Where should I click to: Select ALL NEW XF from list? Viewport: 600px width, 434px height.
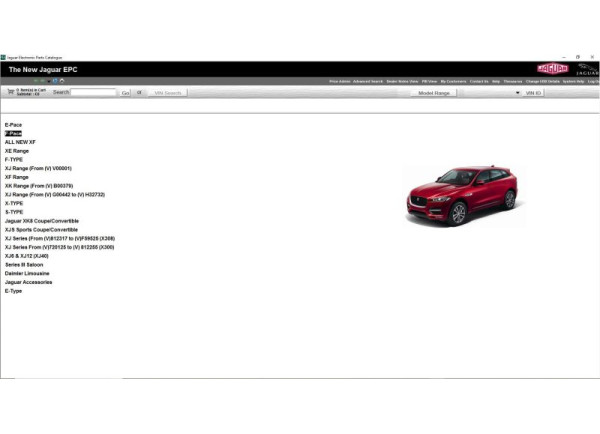[x=20, y=142]
